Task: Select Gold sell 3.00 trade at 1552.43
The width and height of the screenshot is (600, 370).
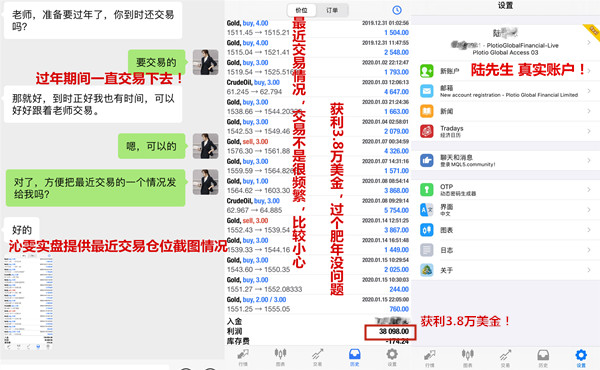Action: [x=318, y=225]
